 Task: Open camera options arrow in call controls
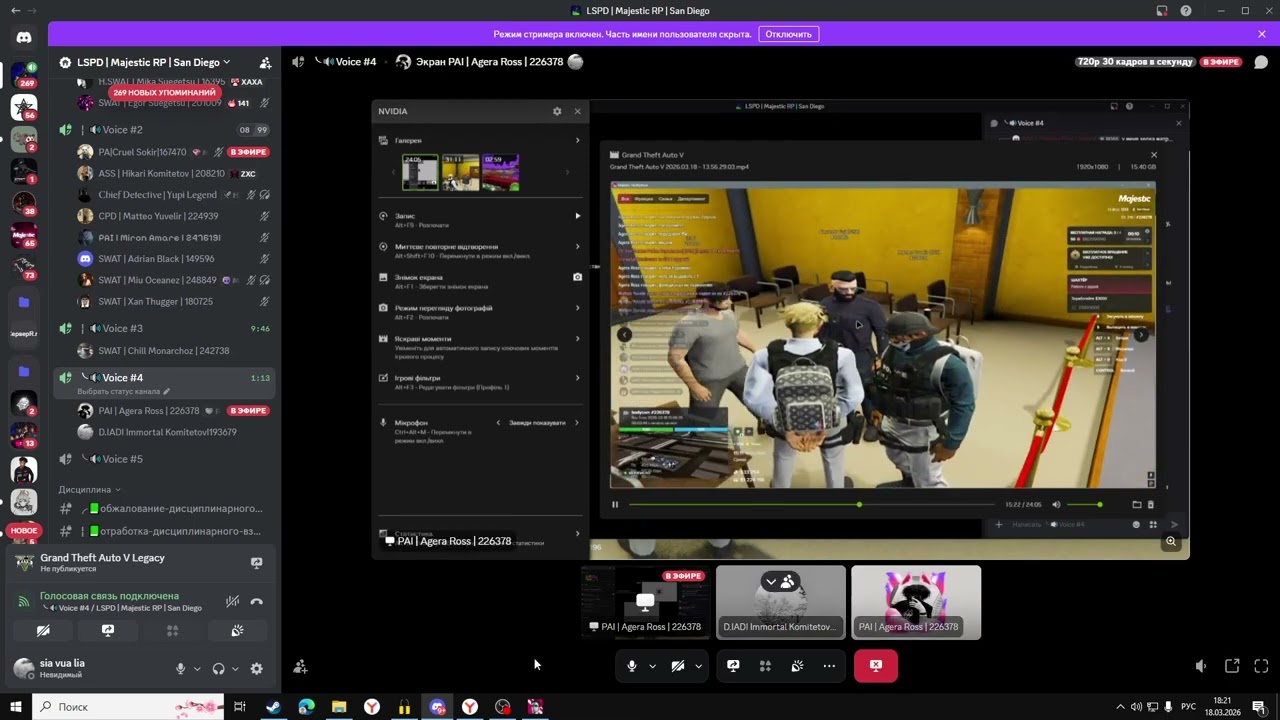(x=698, y=666)
